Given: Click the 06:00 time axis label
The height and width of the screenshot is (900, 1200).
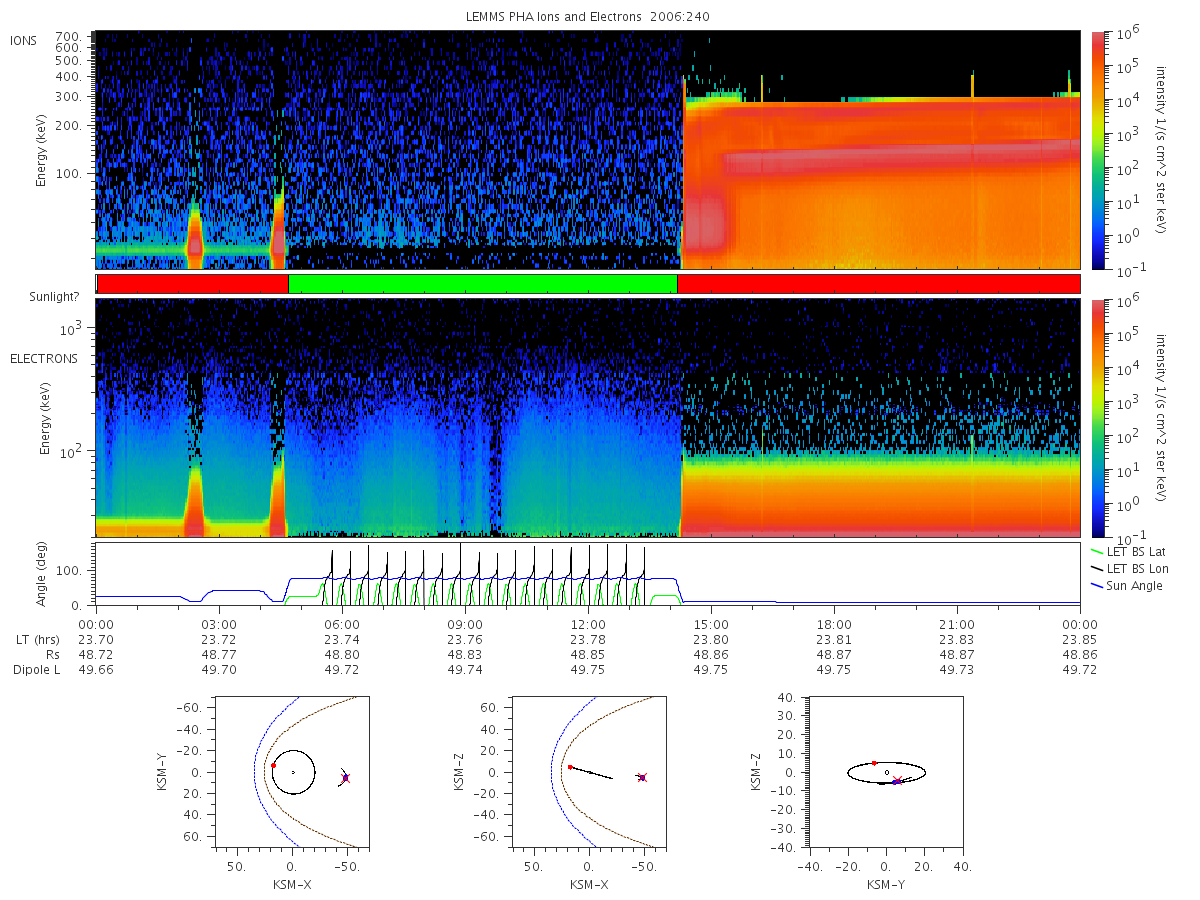Looking at the screenshot, I should click(342, 623).
